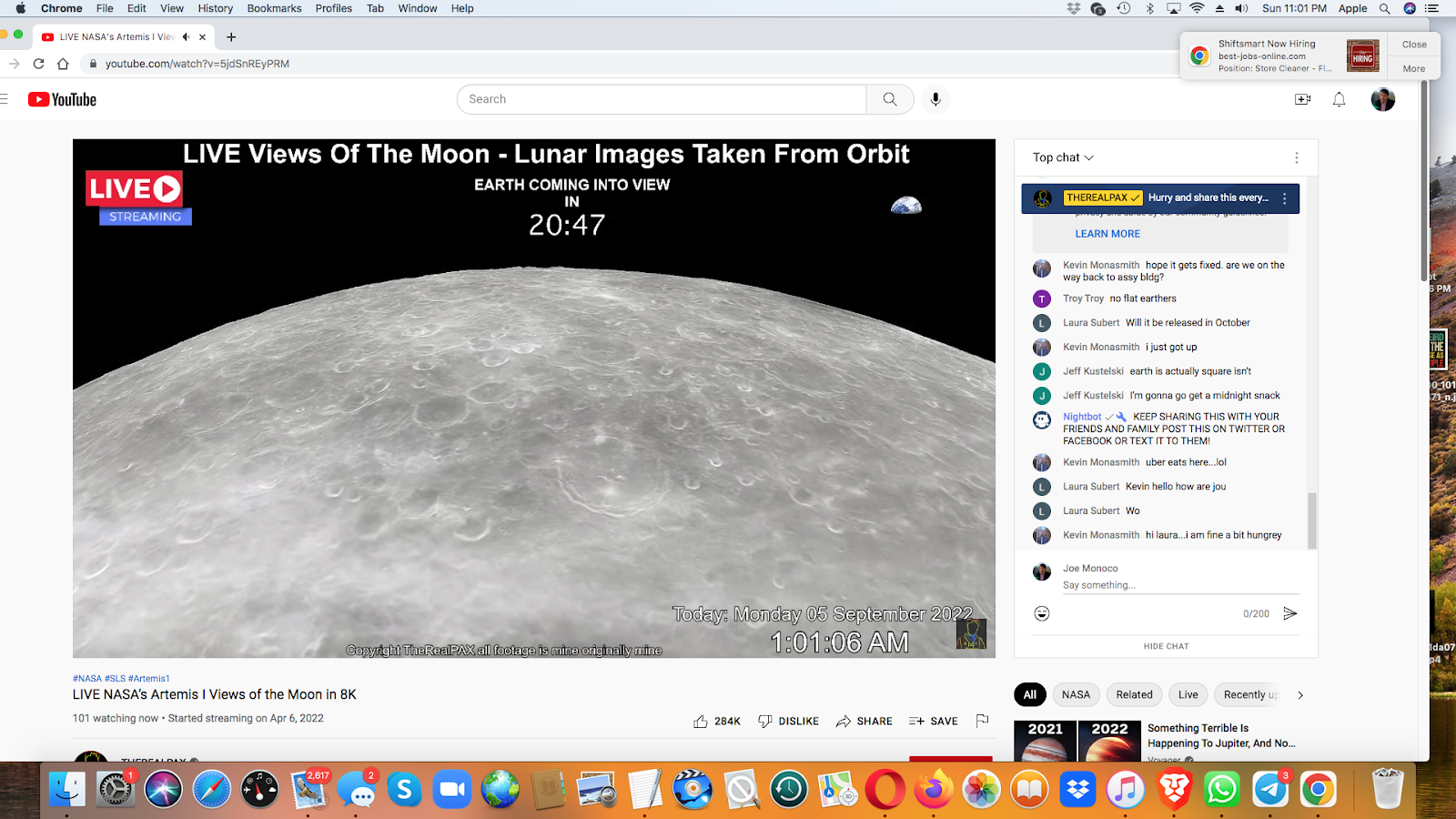Image resolution: width=1456 pixels, height=819 pixels.
Task: Click More on the Shiftsmart notification
Action: coord(1414,68)
